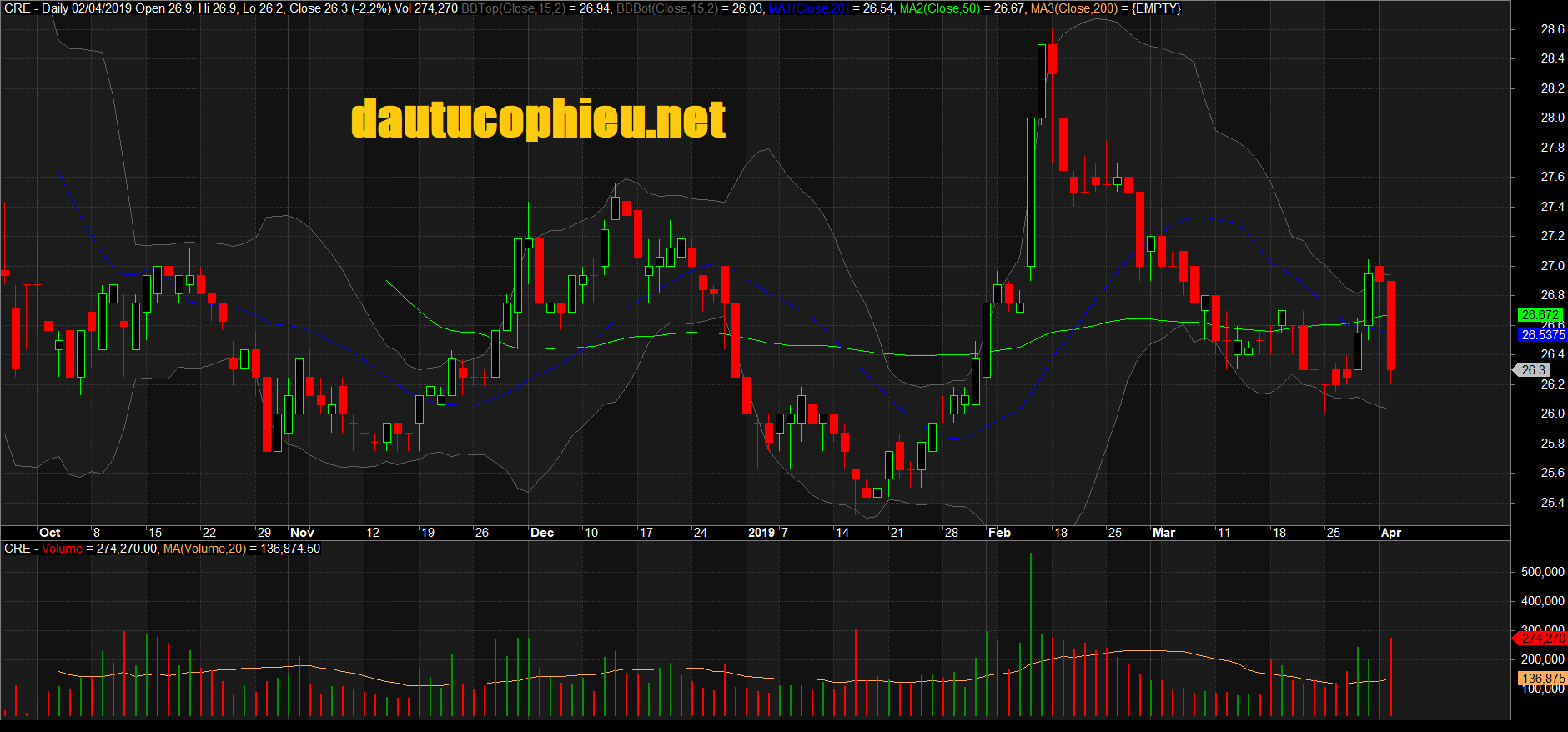Click the BBTop(Close,15,2) = 26.94 label
This screenshot has height=732, width=1568.
[x=536, y=8]
